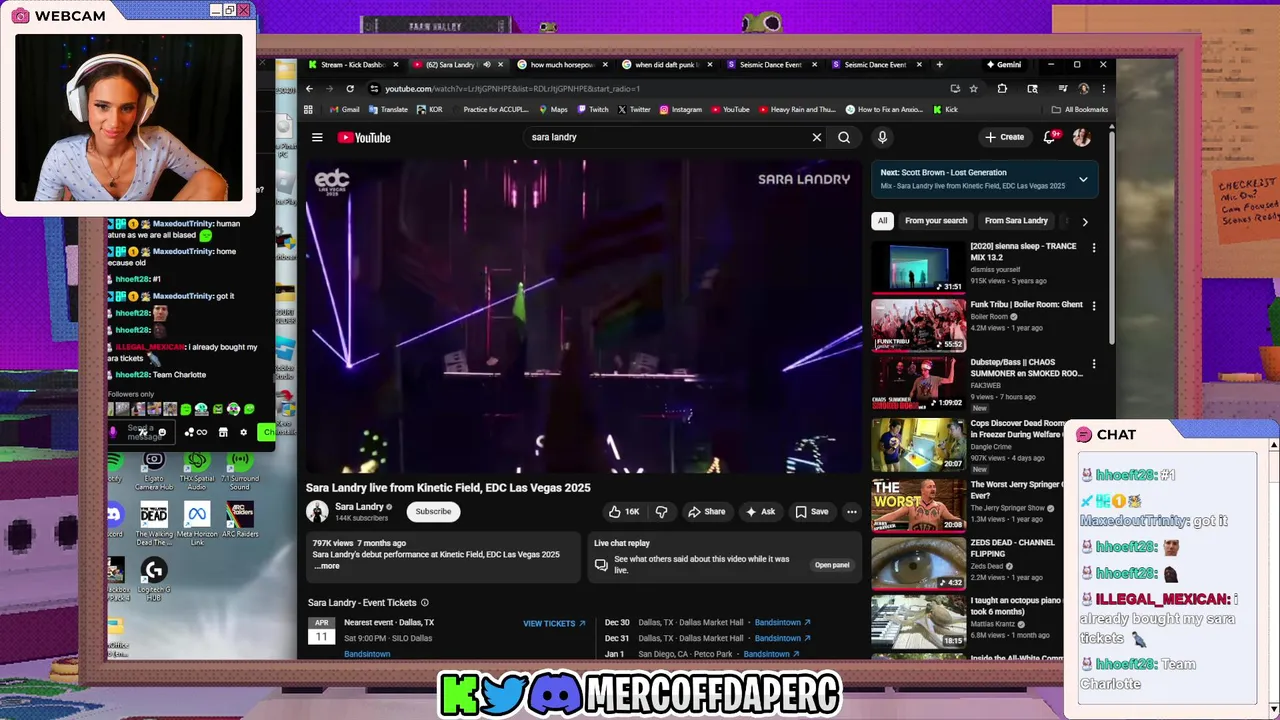Click the Create button
The image size is (1280, 720).
(x=1004, y=137)
